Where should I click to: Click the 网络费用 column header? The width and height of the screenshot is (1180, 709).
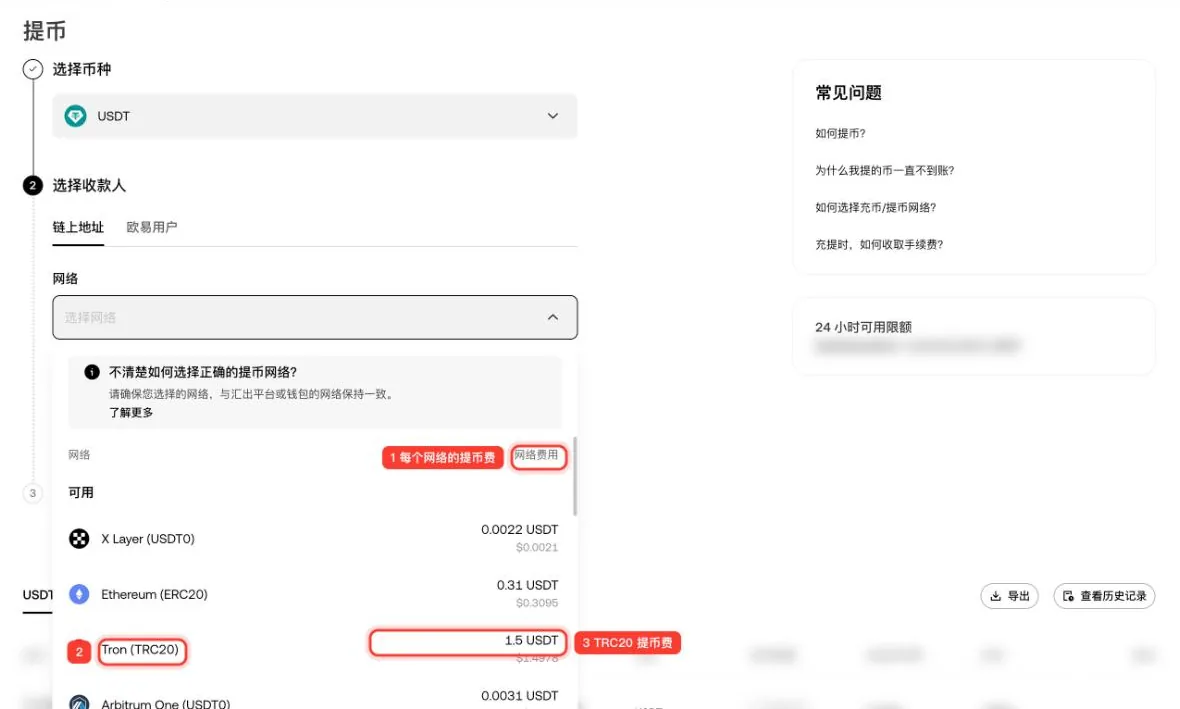pos(536,455)
